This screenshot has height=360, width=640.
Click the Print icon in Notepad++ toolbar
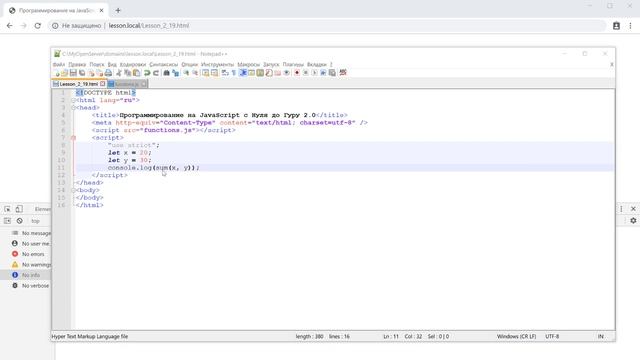point(108,73)
